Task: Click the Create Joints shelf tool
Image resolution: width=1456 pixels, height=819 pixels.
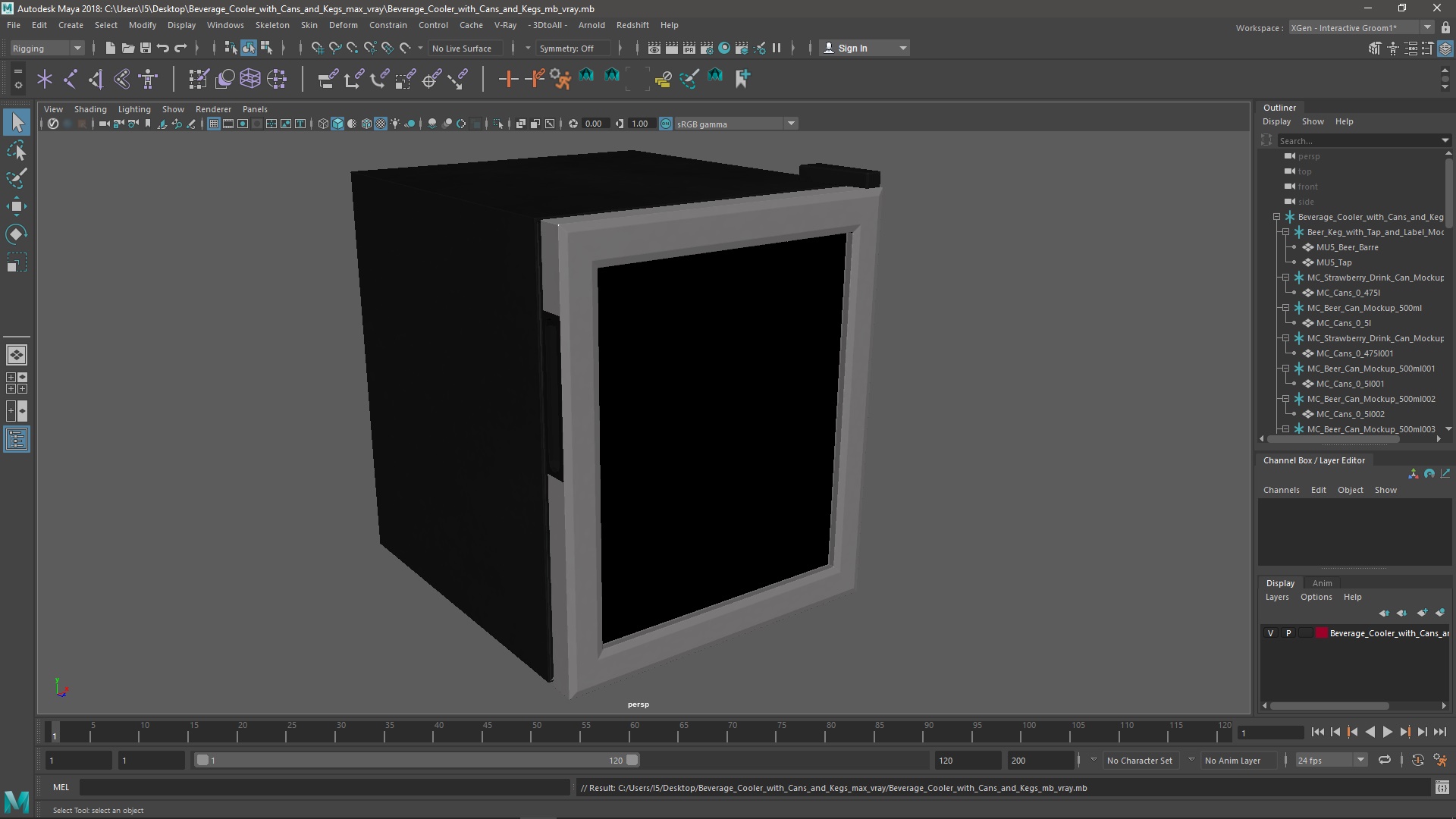Action: tap(71, 79)
